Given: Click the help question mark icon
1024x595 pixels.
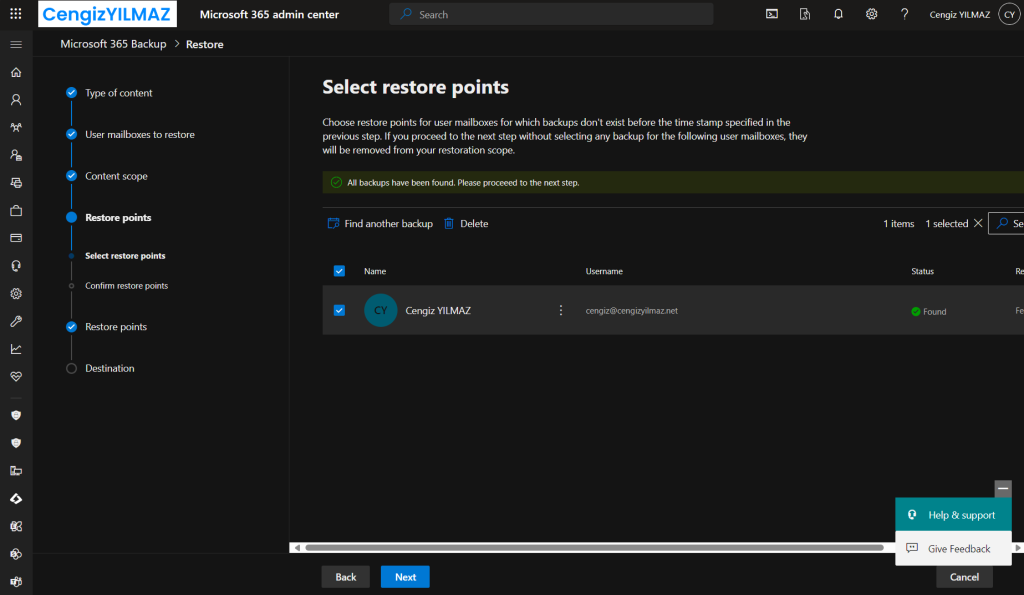Looking at the screenshot, I should (904, 14).
